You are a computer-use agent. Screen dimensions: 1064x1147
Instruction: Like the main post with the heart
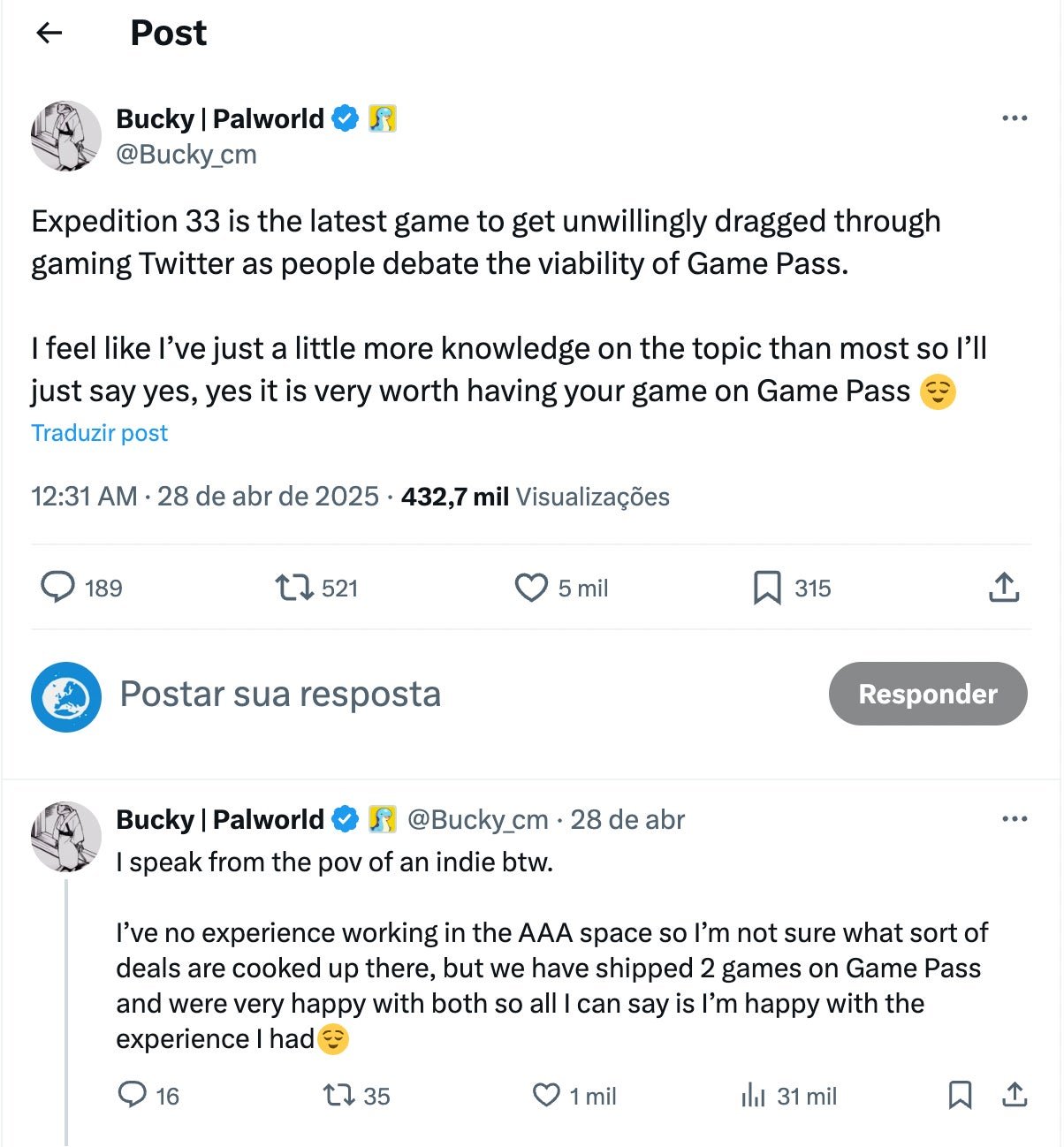pos(531,588)
